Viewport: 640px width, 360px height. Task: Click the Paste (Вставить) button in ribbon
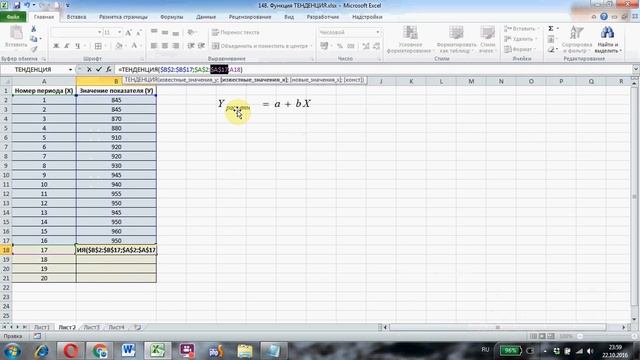16,37
